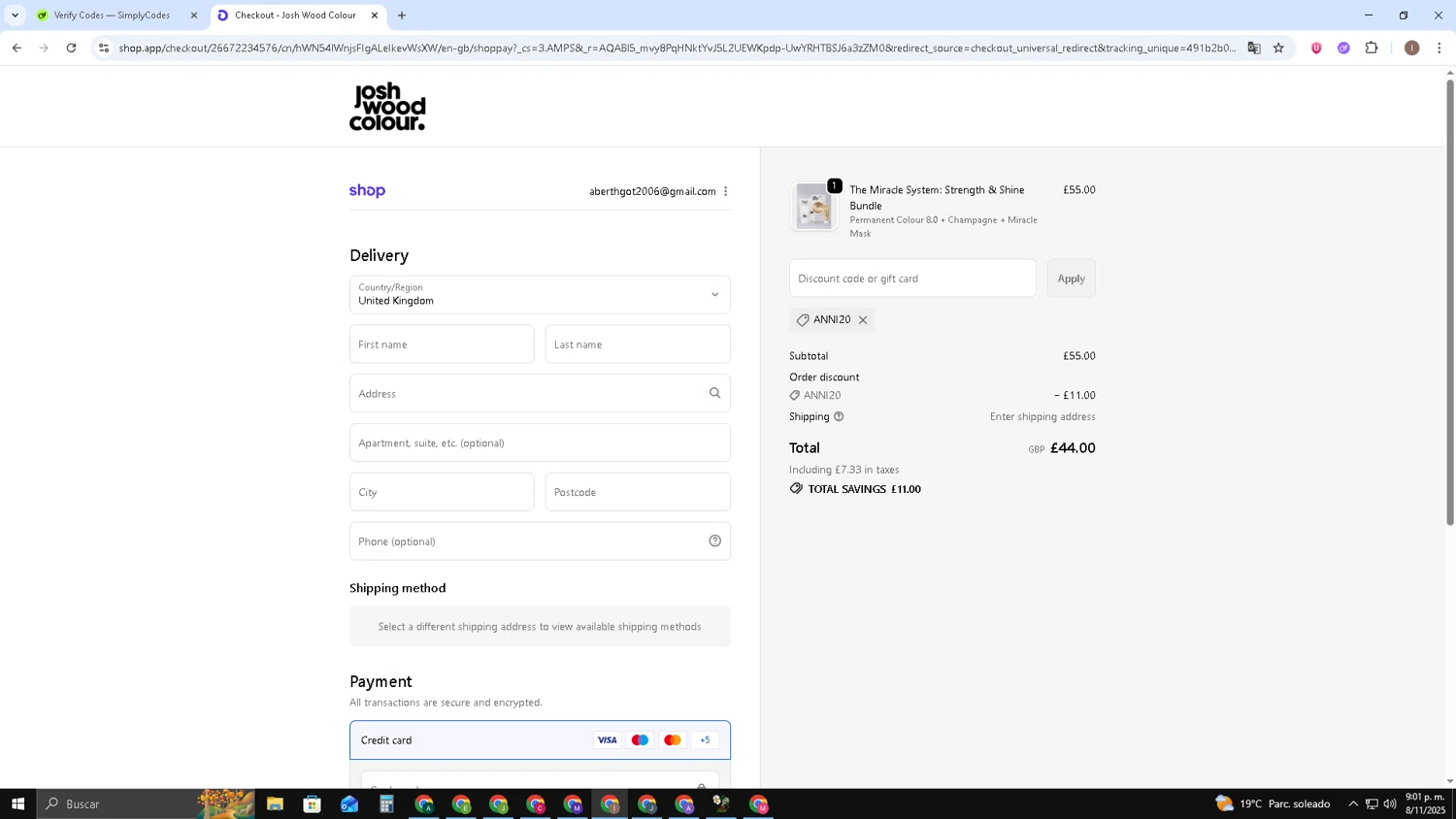Open File Explorer from taskbar
This screenshot has width=1456, height=819.
pos(275,803)
